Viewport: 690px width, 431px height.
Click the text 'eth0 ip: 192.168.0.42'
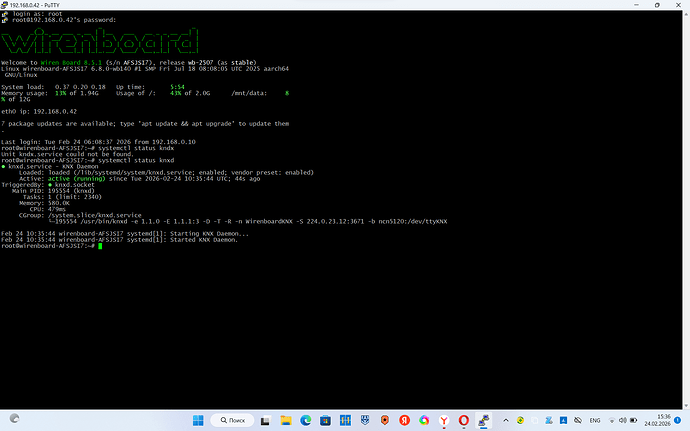[x=39, y=111]
